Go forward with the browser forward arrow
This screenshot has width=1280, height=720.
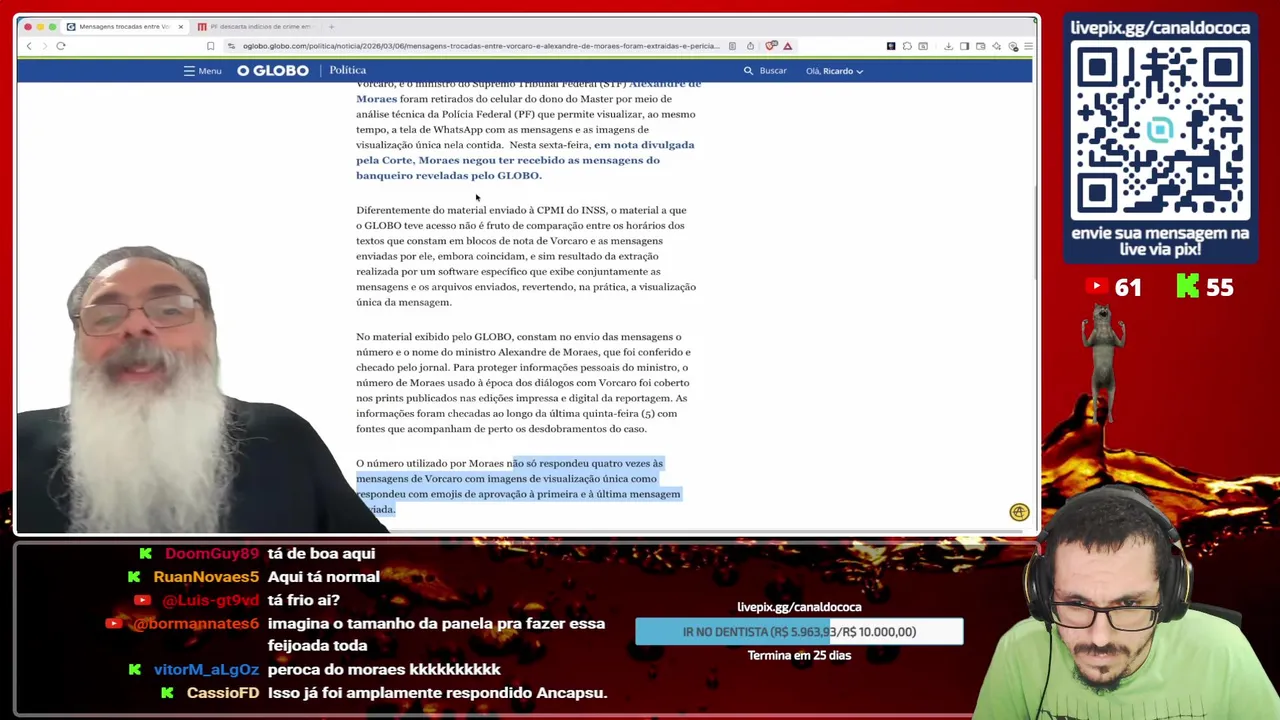pyautogui.click(x=43, y=46)
